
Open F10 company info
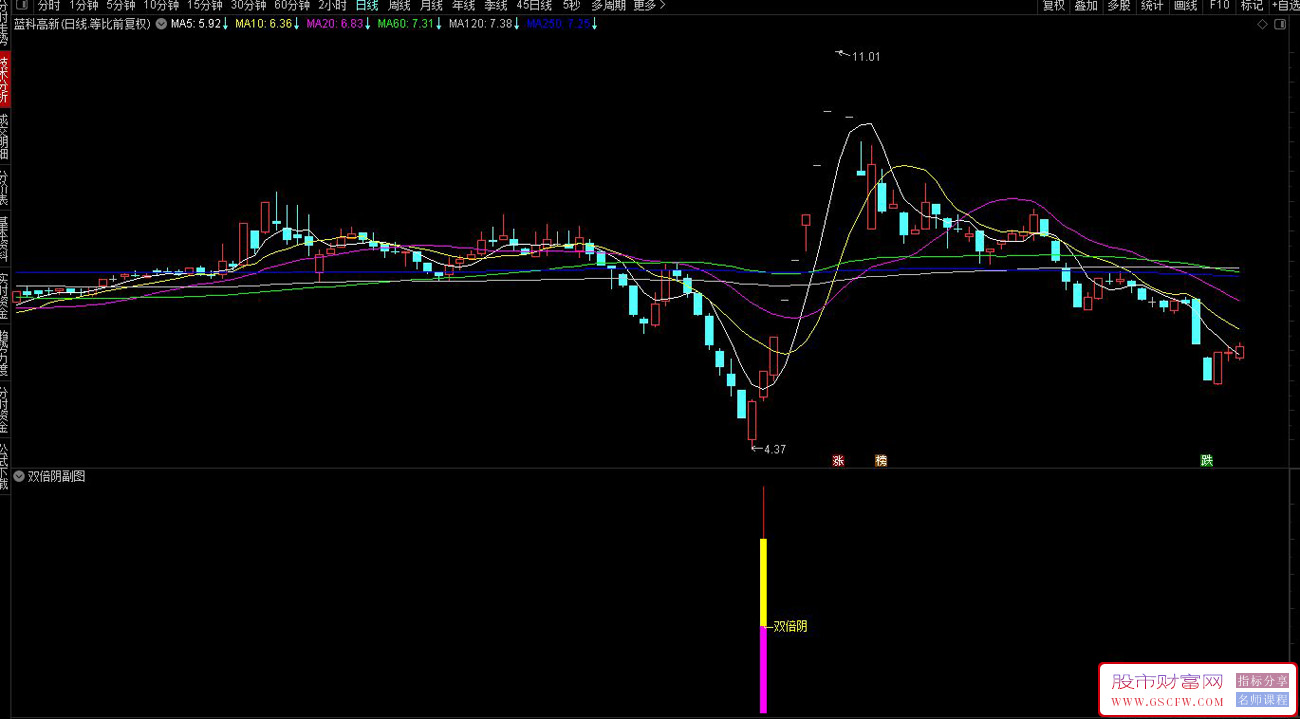pos(1219,5)
